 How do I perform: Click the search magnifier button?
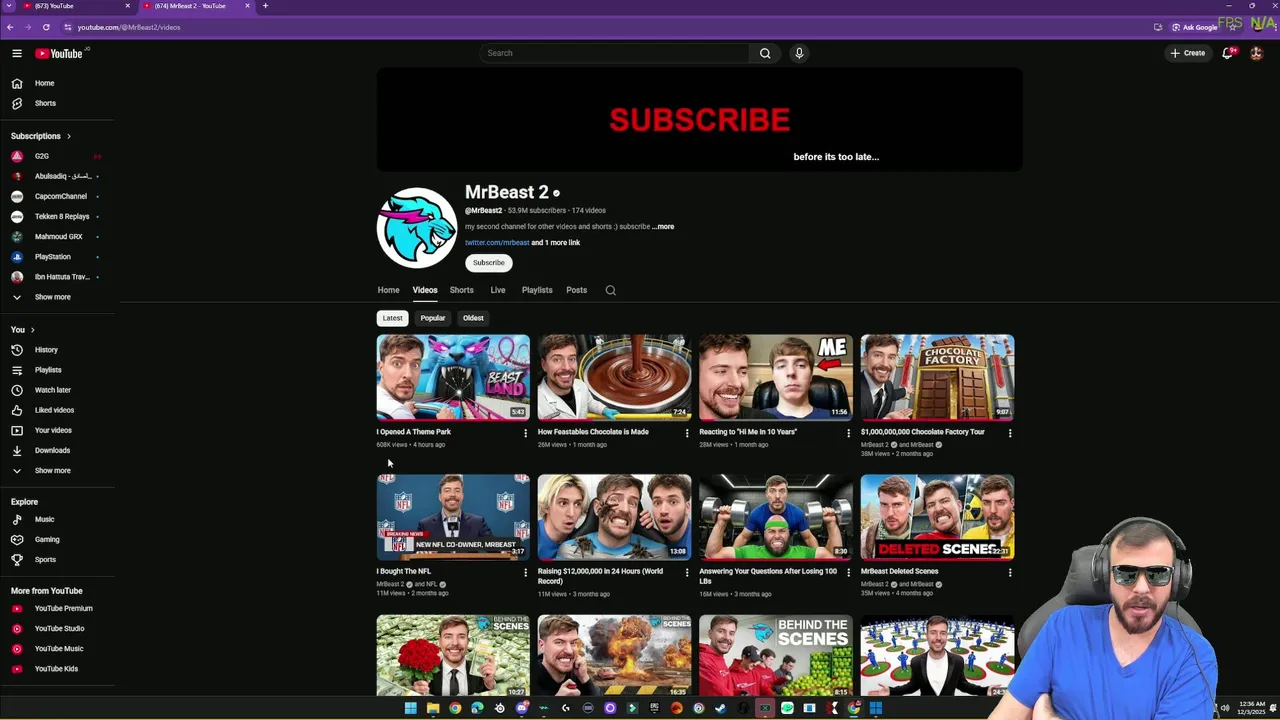click(765, 53)
